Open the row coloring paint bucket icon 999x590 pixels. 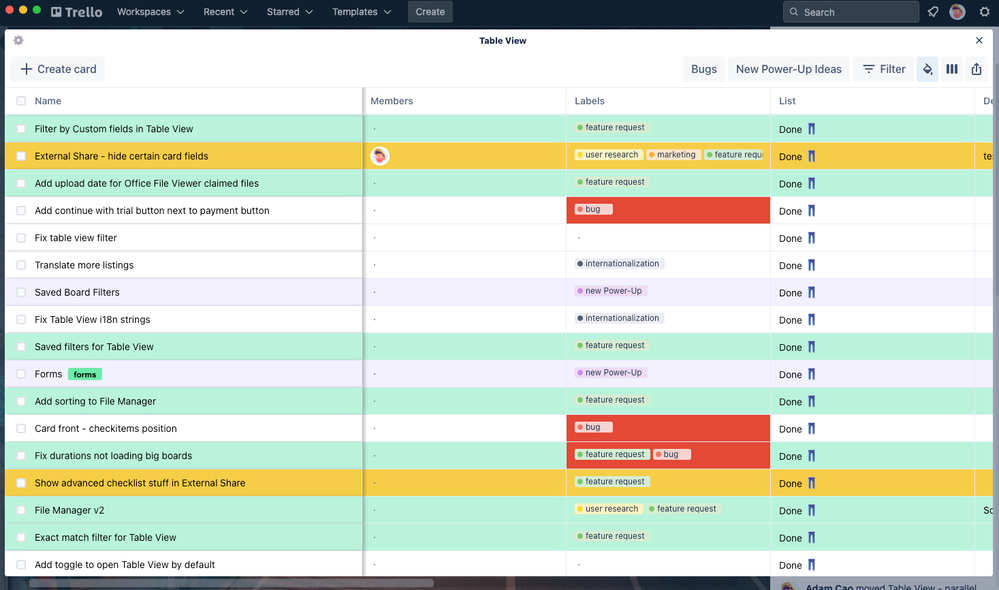click(927, 69)
